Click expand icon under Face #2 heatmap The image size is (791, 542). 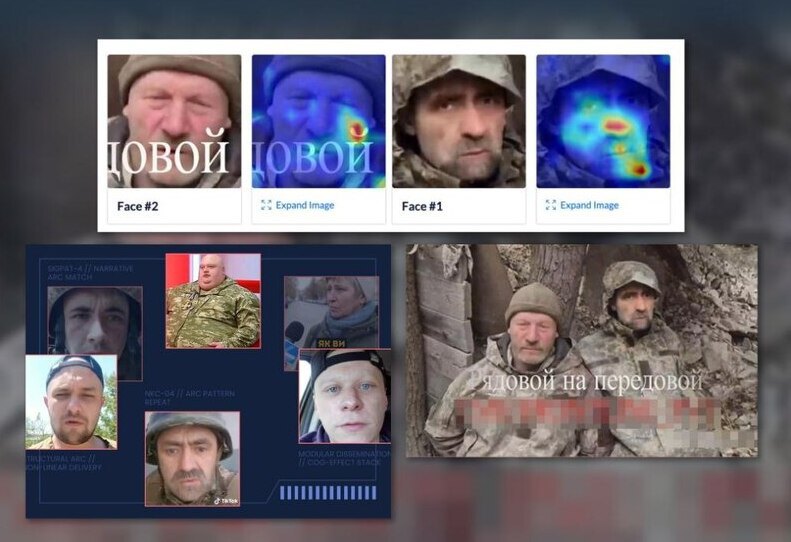(x=266, y=205)
